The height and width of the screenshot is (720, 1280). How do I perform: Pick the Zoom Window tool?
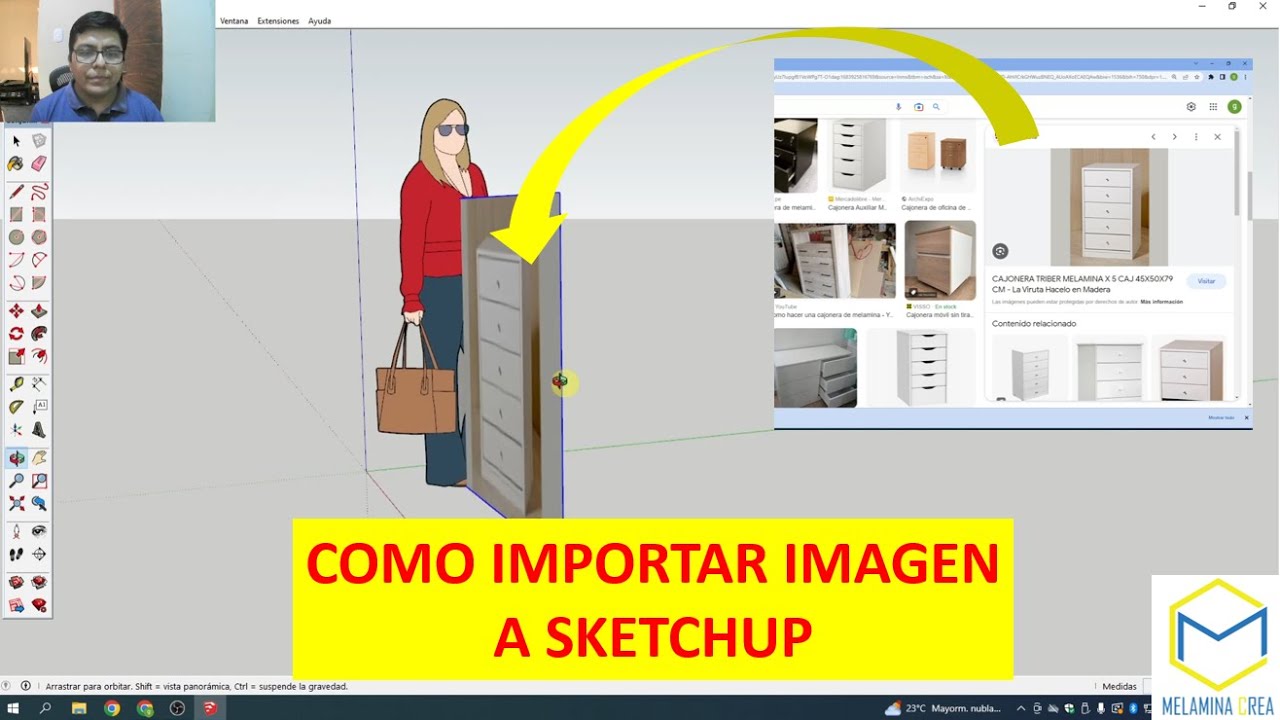(x=39, y=481)
